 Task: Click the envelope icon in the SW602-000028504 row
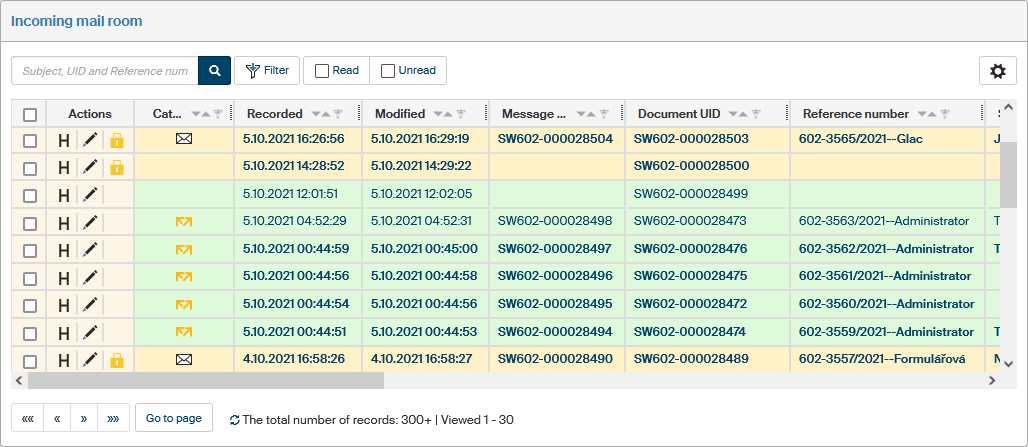[183, 139]
